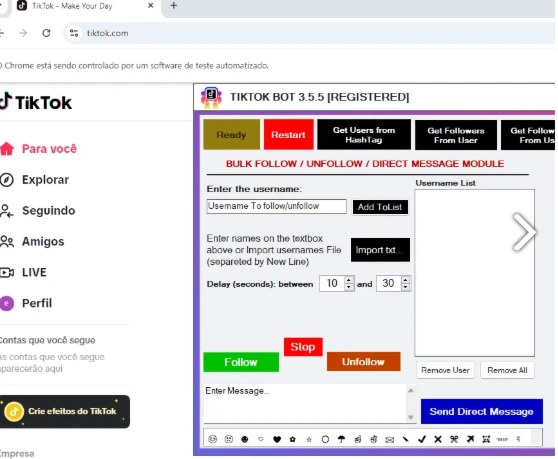The image size is (558, 459).
Task: Increase the minimum delay value of 10
Action: coord(349,280)
